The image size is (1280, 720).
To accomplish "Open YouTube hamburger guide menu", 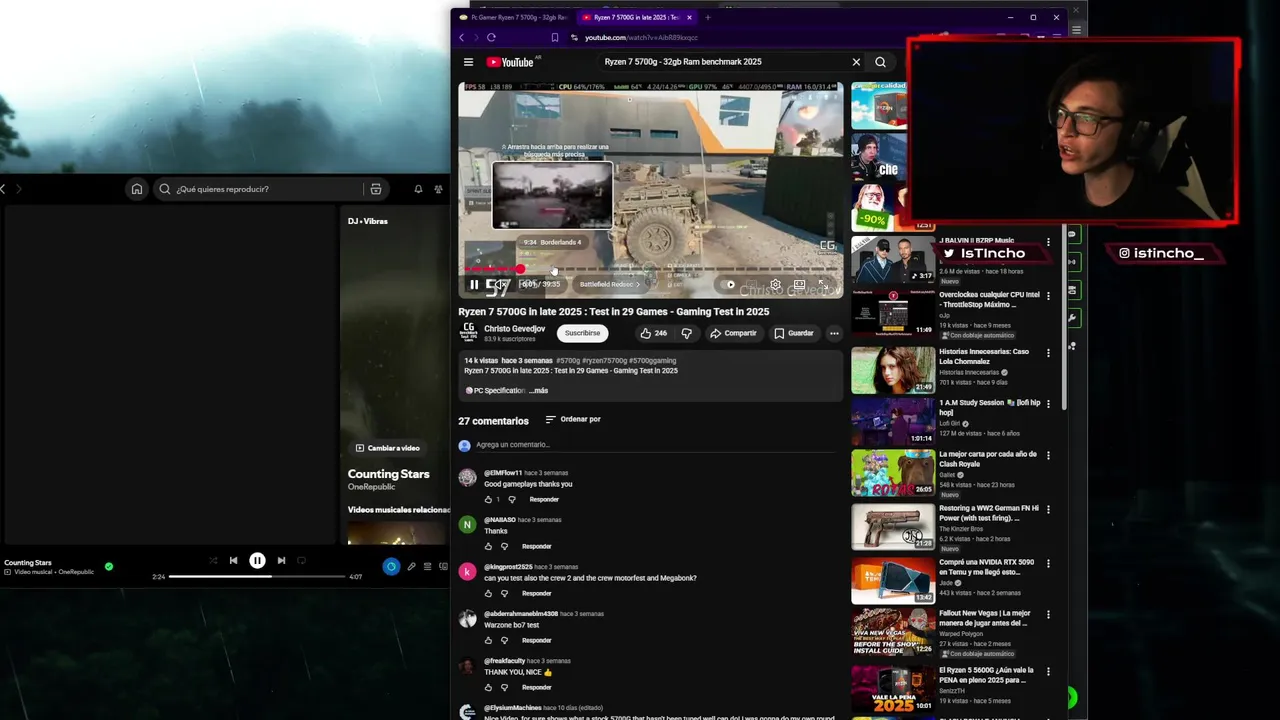I will (468, 62).
